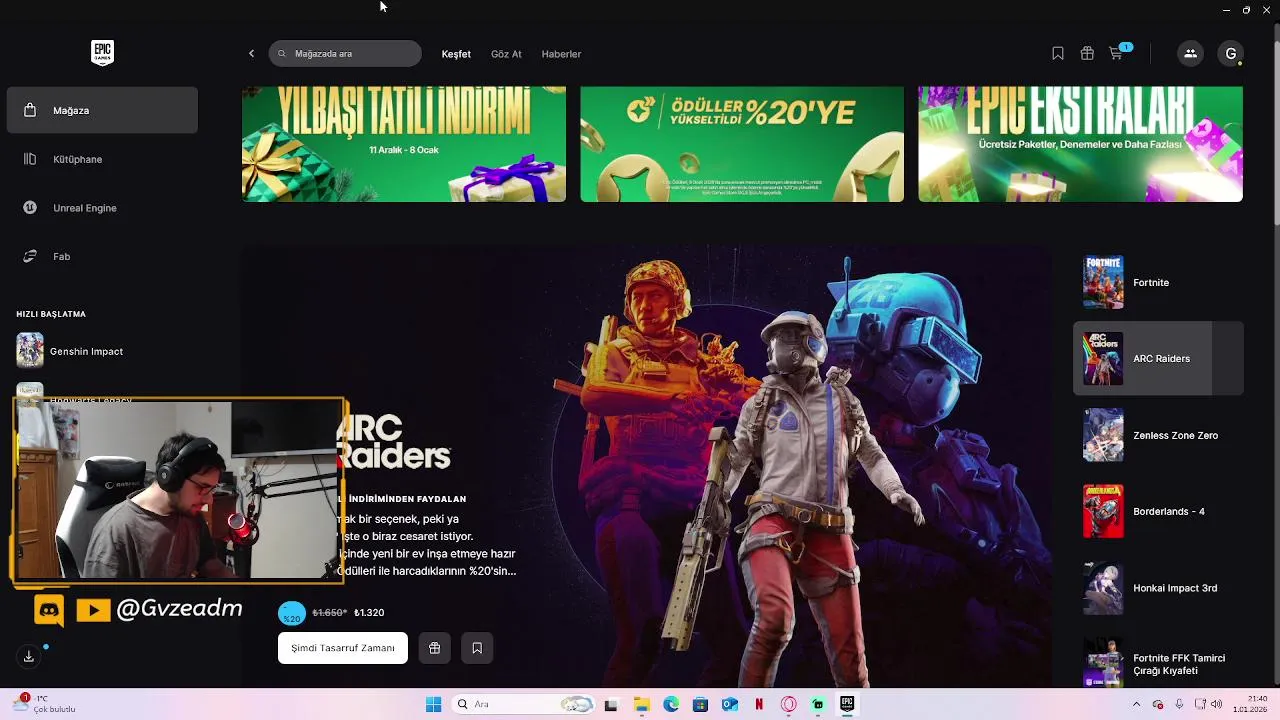Show hidden system tray icons
The image size is (1280, 720).
1136,704
